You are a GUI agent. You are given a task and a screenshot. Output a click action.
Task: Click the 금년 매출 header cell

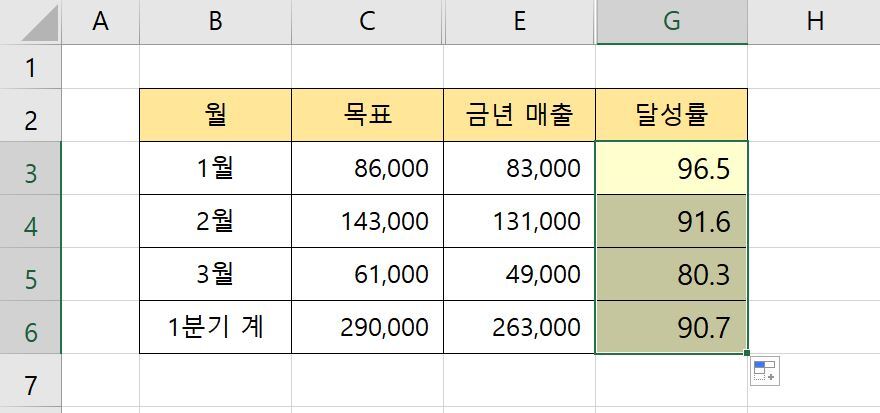click(x=520, y=115)
